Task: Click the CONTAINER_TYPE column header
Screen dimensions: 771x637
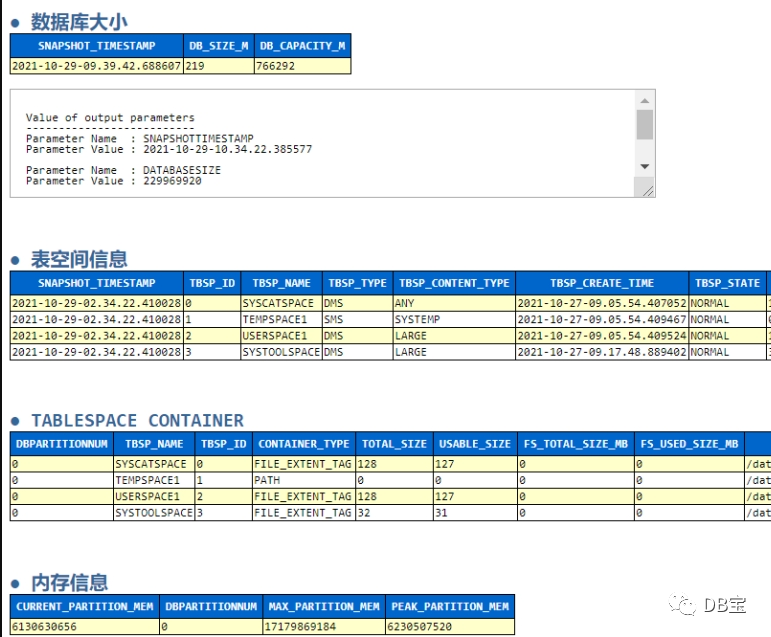Action: point(304,444)
